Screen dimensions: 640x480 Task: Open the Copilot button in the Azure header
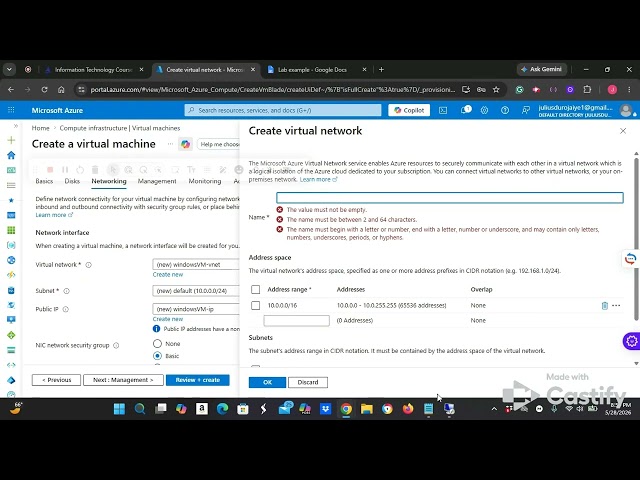click(x=409, y=110)
